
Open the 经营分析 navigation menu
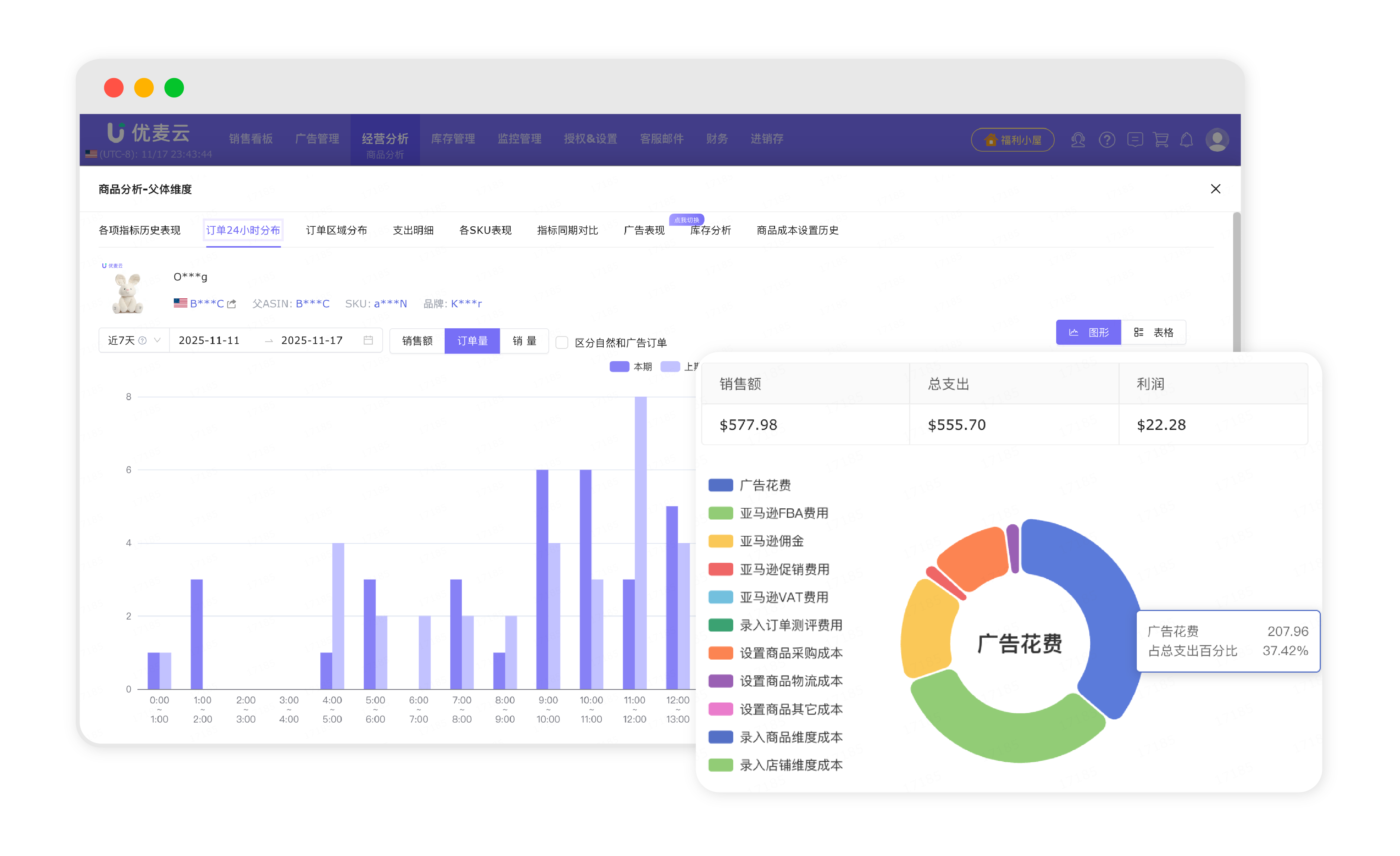(385, 139)
